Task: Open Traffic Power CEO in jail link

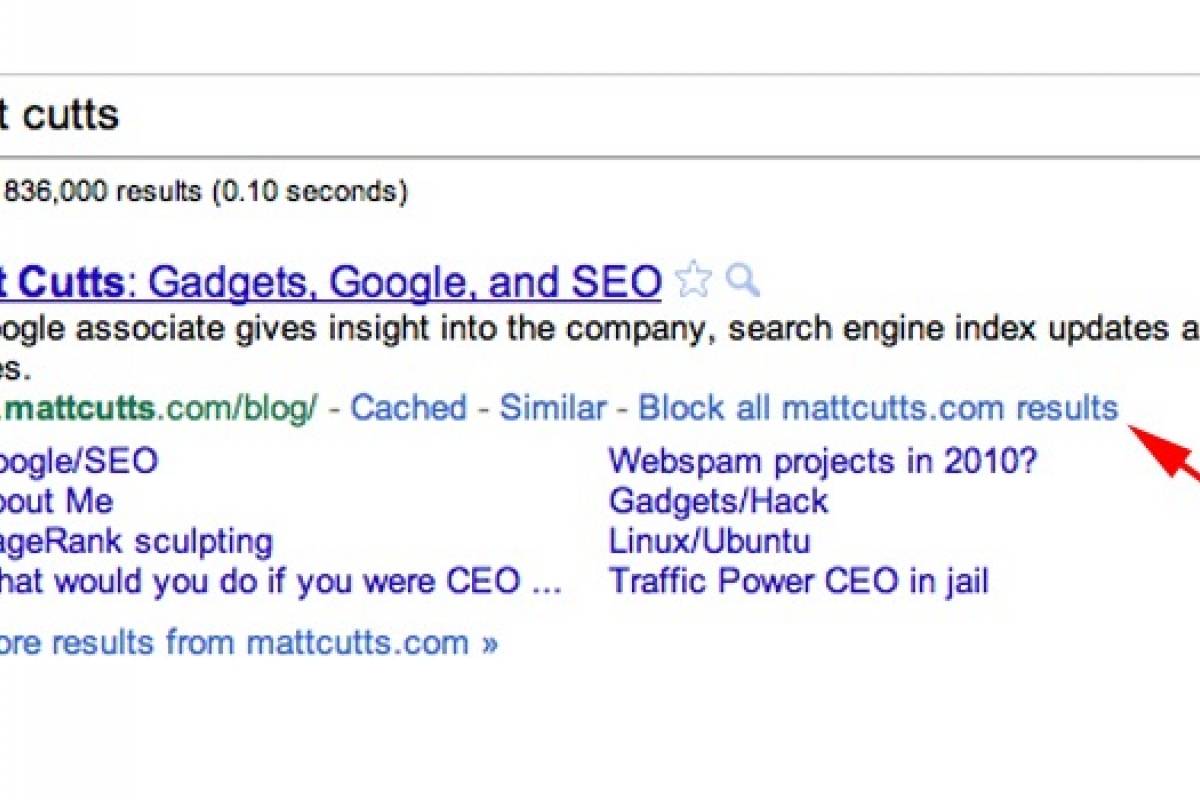Action: 798,581
